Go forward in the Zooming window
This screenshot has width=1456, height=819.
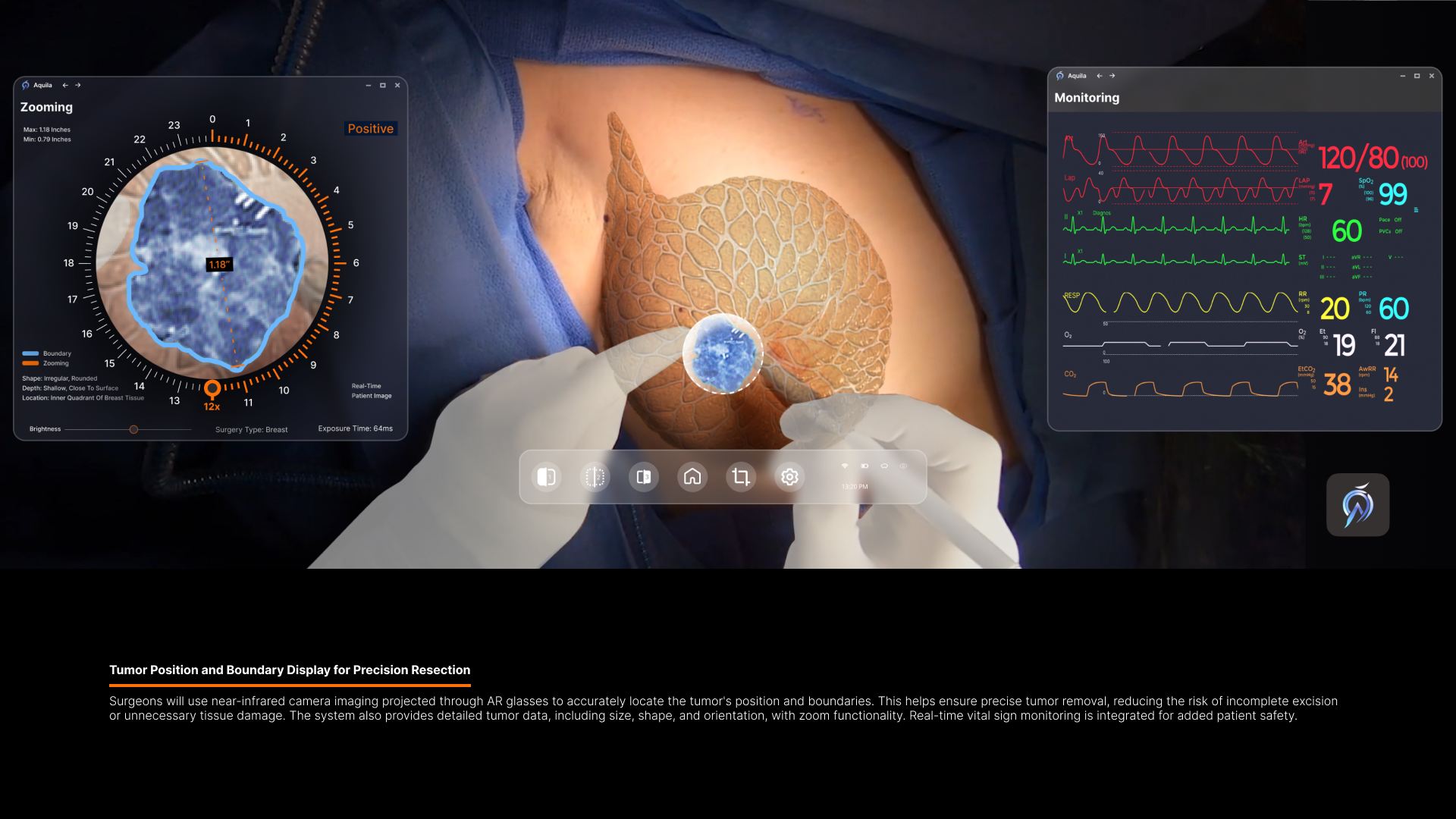[x=78, y=86]
